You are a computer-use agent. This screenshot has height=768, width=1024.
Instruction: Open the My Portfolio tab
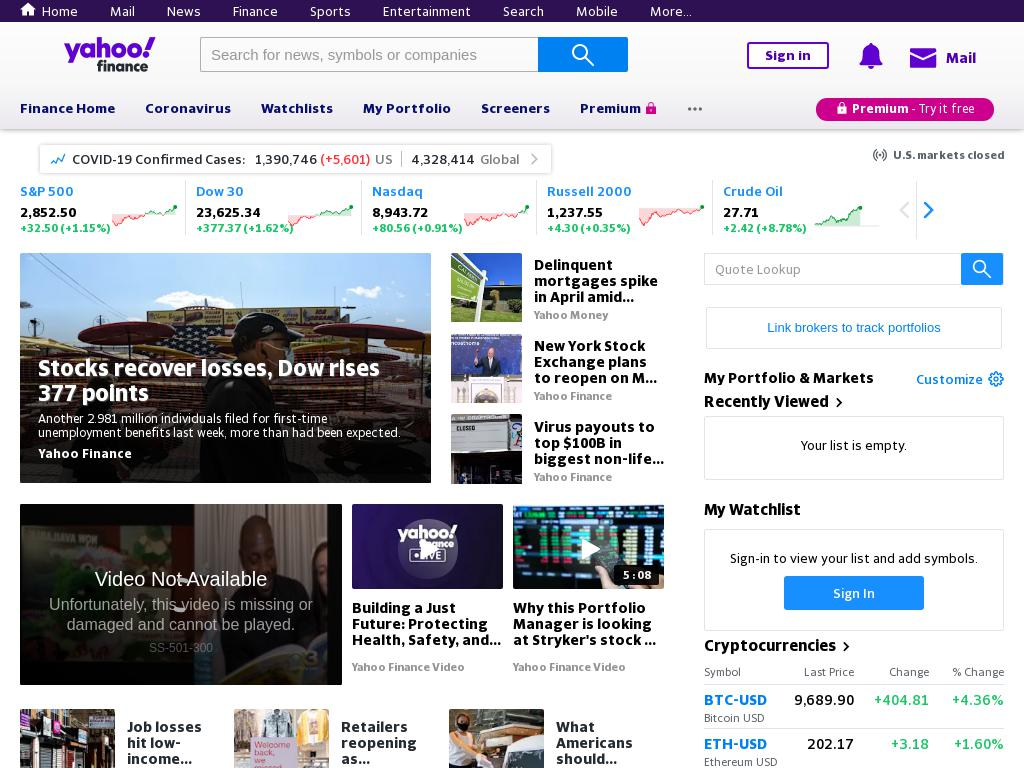coord(407,108)
